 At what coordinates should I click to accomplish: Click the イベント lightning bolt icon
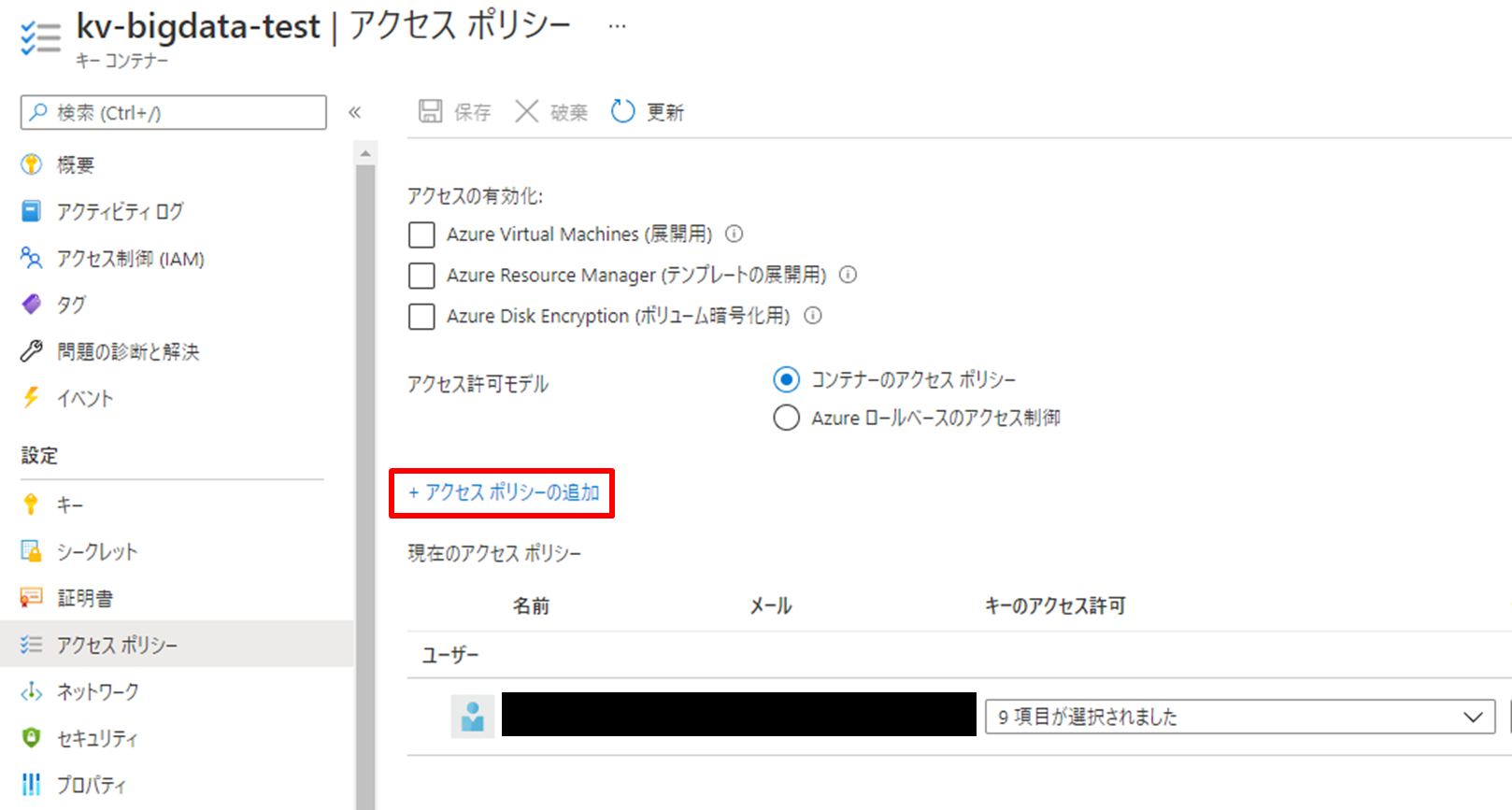(31, 398)
